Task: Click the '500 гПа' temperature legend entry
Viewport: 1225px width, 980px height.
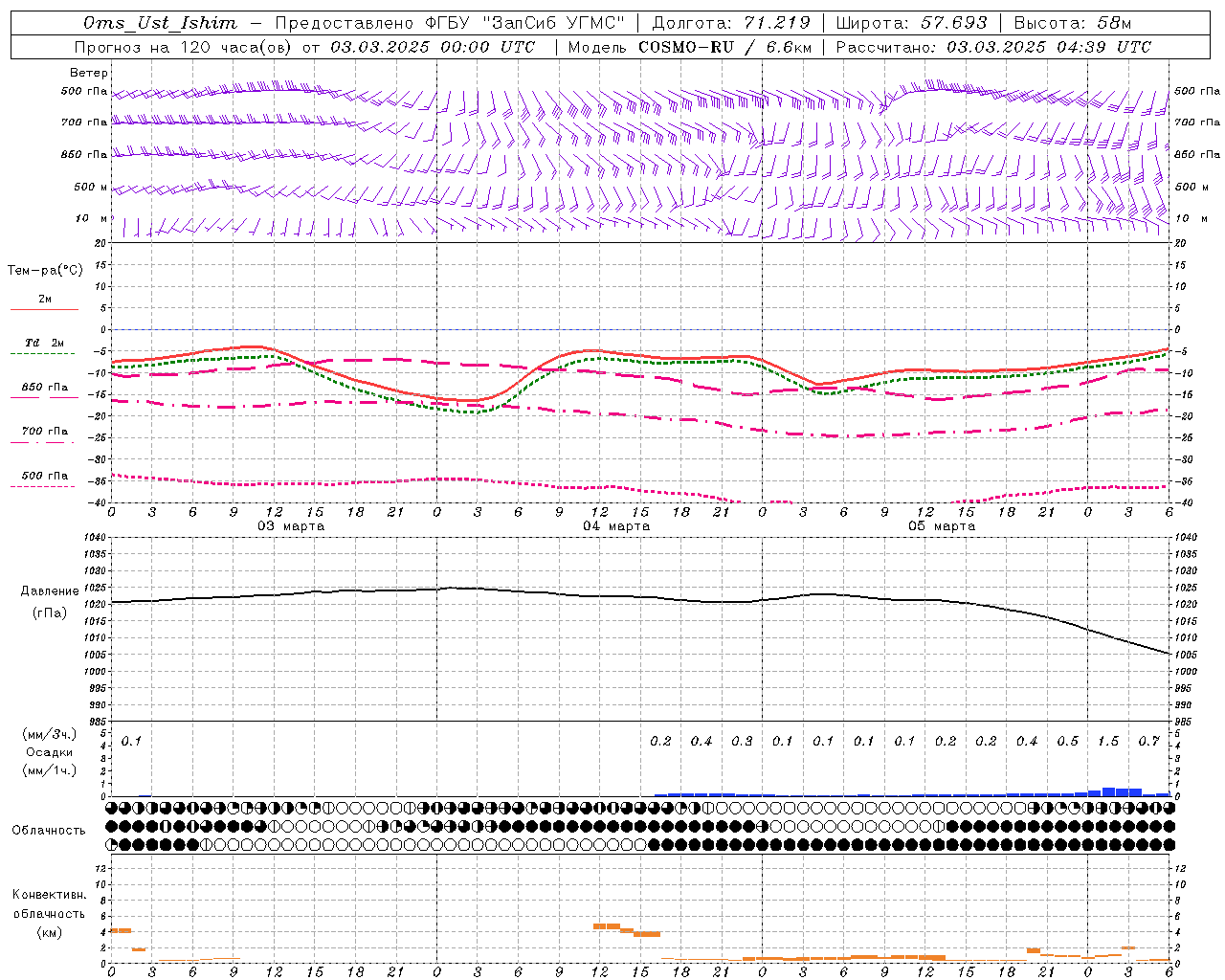Action: [x=44, y=476]
